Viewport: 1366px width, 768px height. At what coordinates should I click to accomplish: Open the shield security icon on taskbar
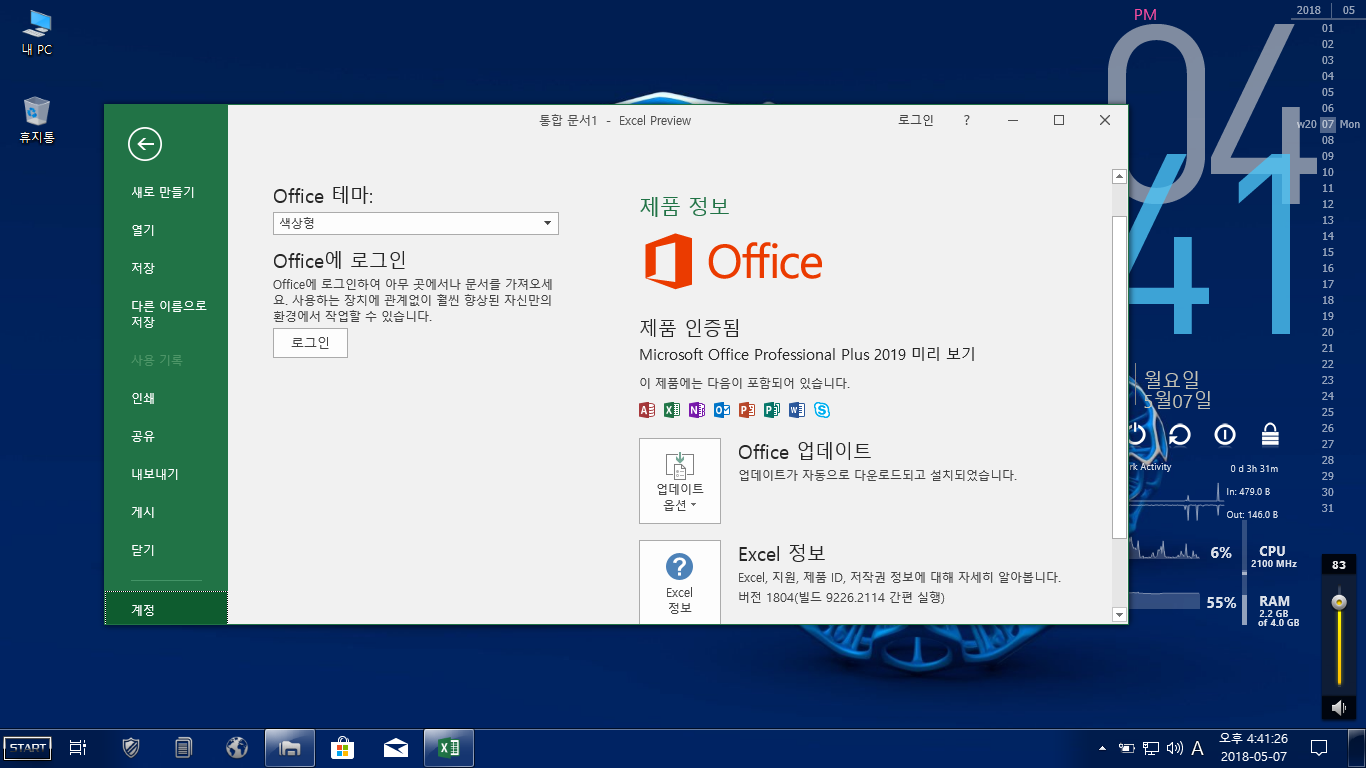[131, 747]
